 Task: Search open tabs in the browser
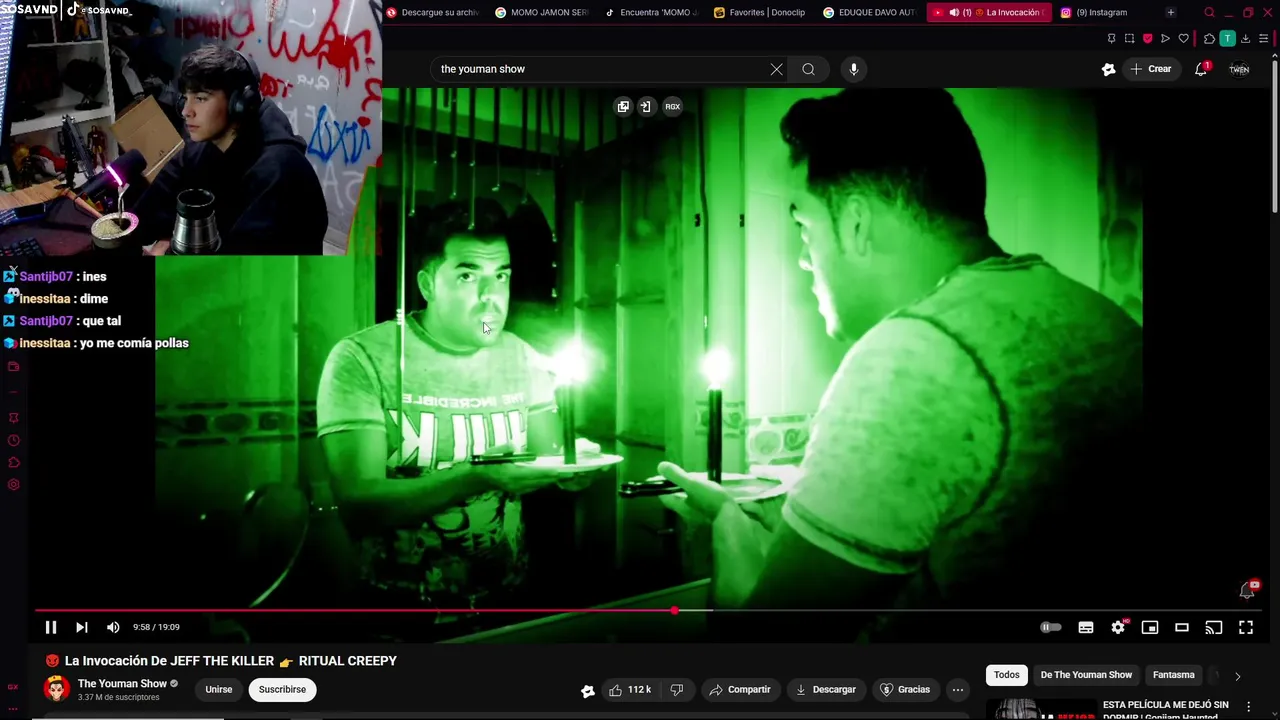click(x=1209, y=12)
